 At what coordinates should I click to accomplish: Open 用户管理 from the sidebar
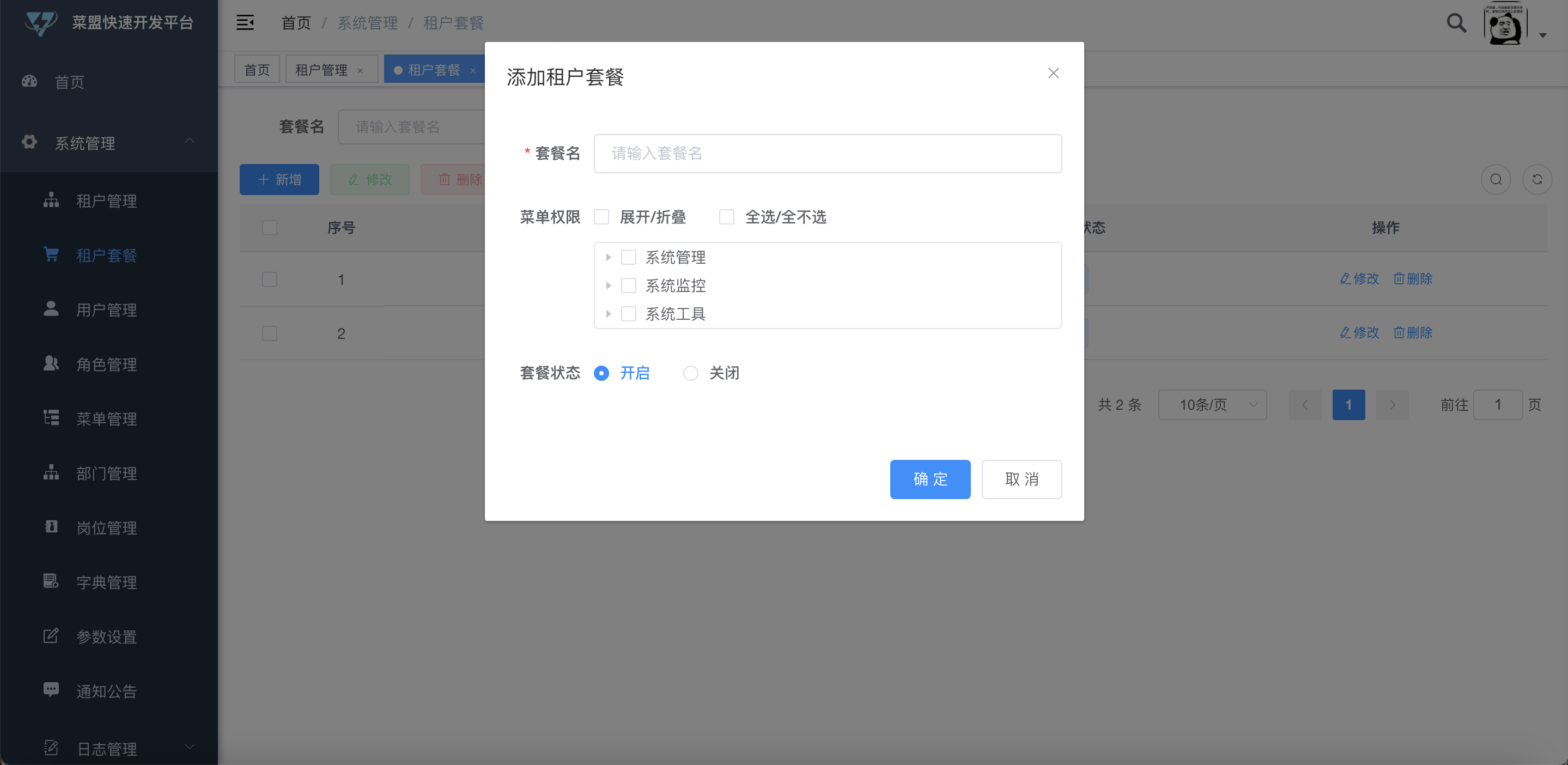[x=106, y=310]
